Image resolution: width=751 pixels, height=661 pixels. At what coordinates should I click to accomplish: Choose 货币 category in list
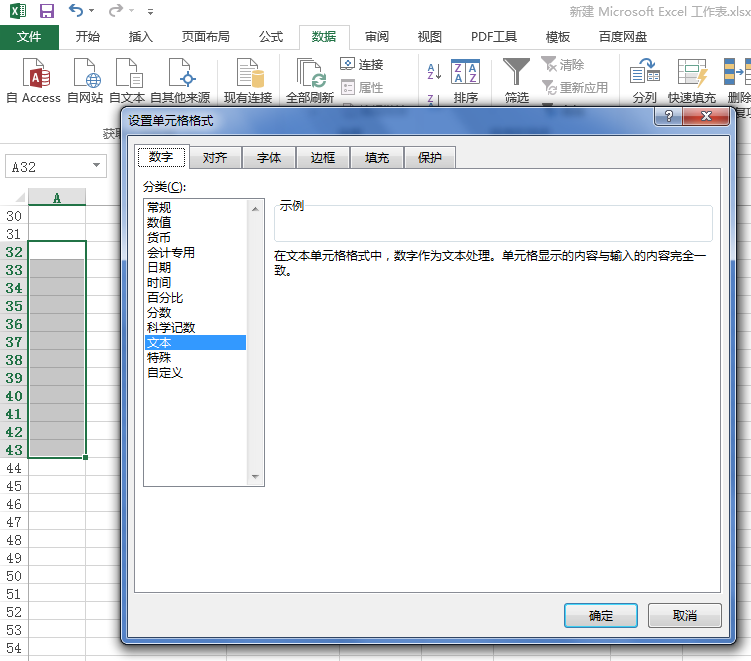tap(195, 238)
